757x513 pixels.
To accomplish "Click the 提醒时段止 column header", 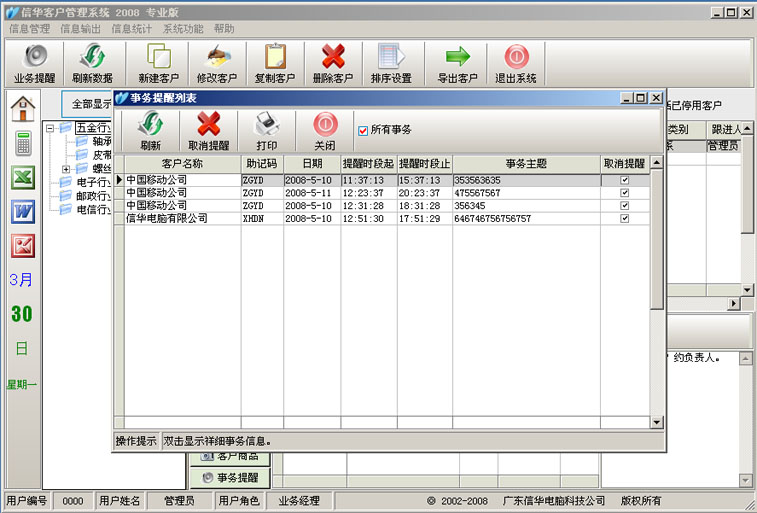I will point(425,164).
